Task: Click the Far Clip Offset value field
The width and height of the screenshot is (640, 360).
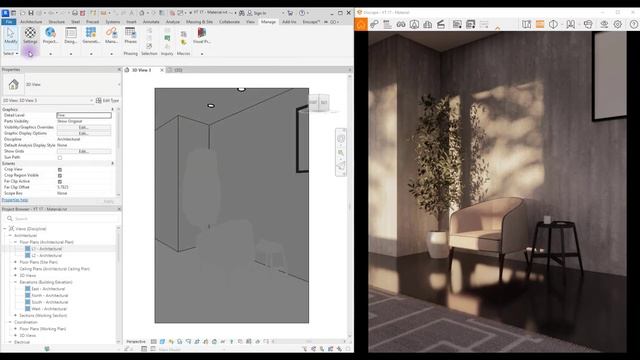Action: pyautogui.click(x=84, y=187)
